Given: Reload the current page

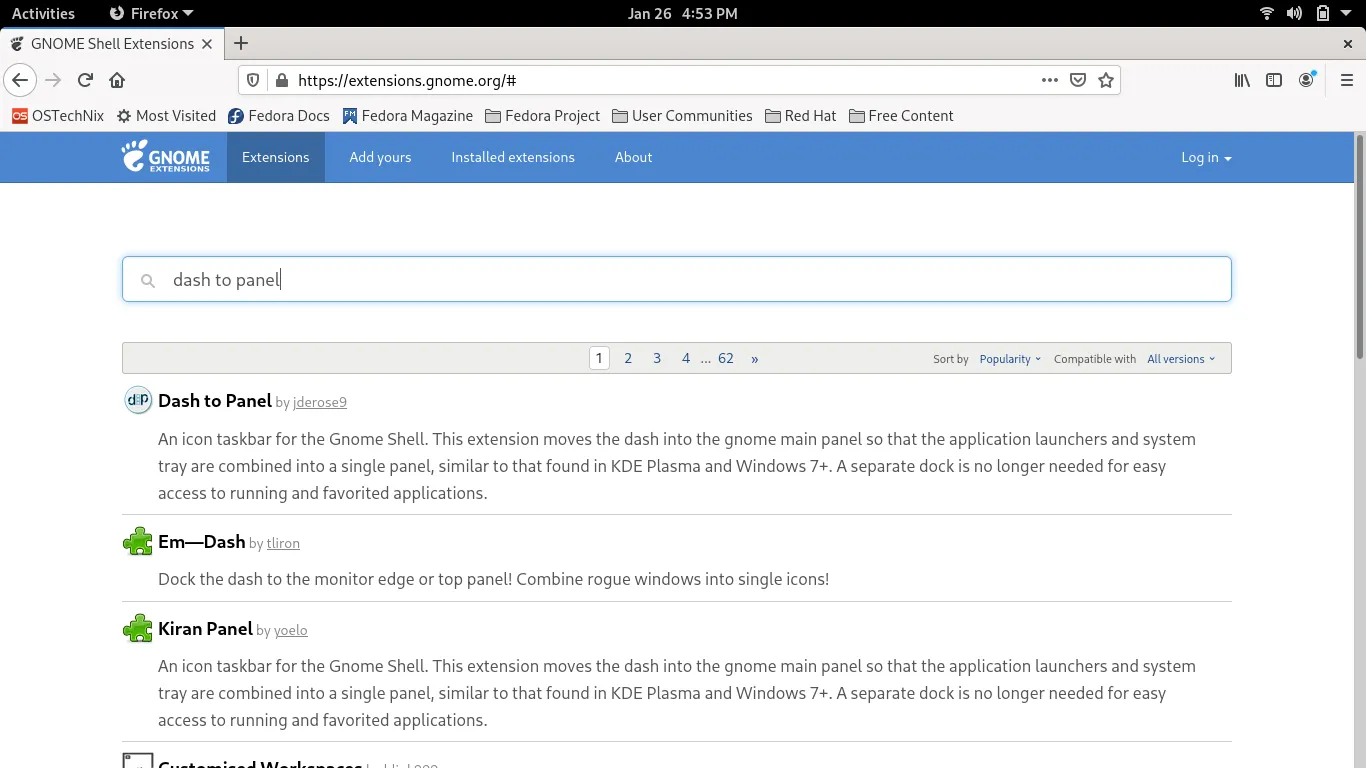Looking at the screenshot, I should pos(85,80).
